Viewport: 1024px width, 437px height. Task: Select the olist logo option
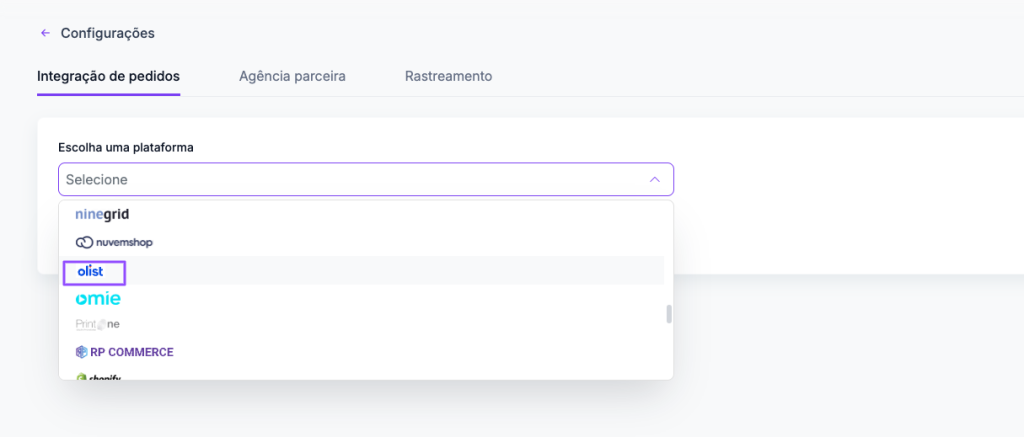coord(90,272)
